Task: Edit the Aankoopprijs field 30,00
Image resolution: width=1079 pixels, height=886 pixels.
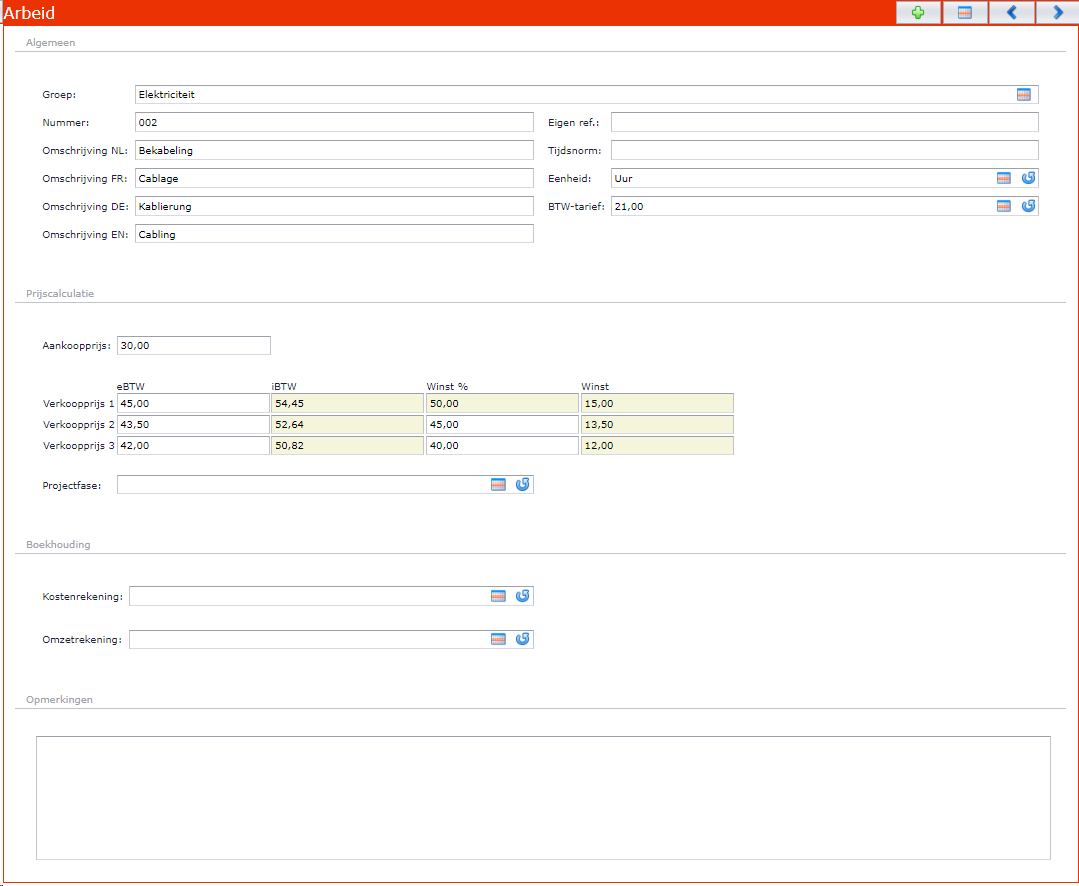Action: pyautogui.click(x=194, y=345)
